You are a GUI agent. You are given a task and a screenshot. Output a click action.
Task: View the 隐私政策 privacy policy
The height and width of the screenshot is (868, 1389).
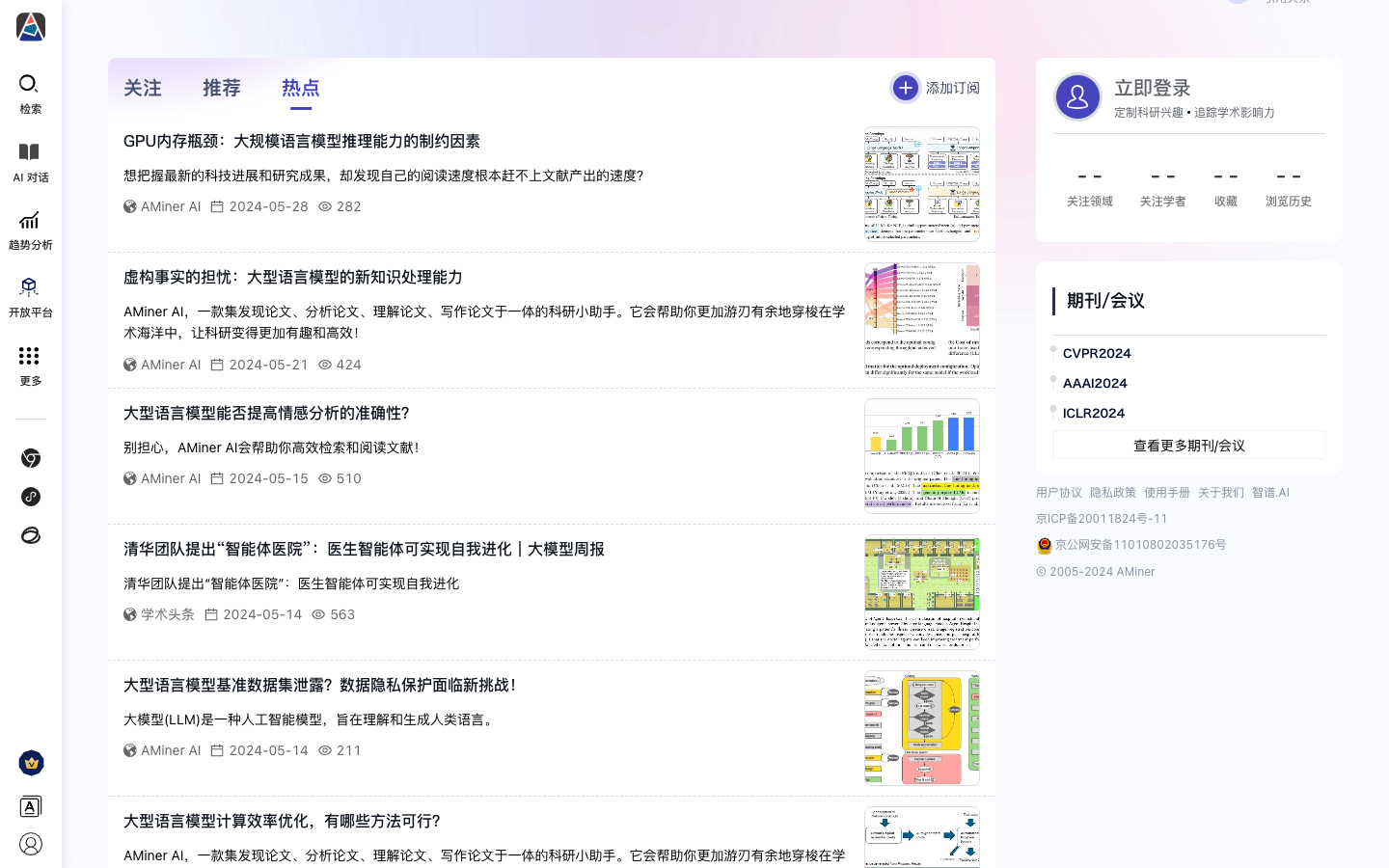pos(1112,492)
